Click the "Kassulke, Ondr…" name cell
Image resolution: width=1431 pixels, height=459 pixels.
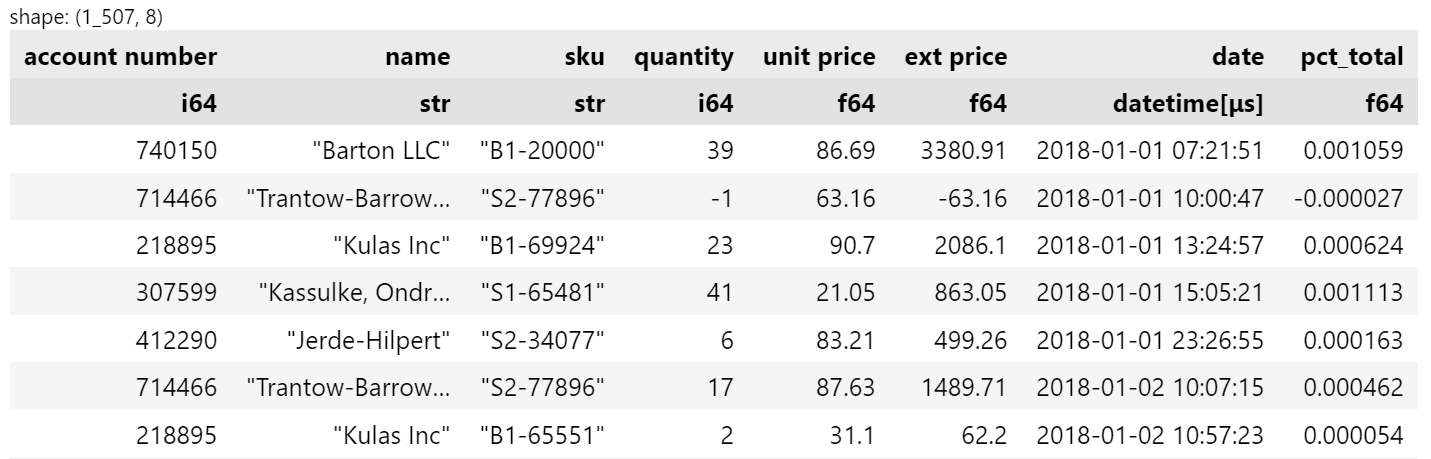click(354, 293)
